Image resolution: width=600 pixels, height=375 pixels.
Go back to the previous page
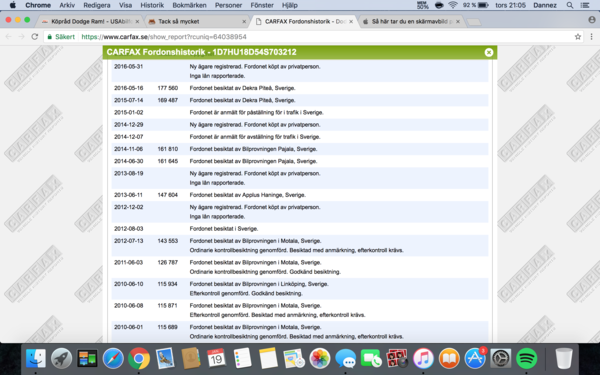click(x=8, y=37)
